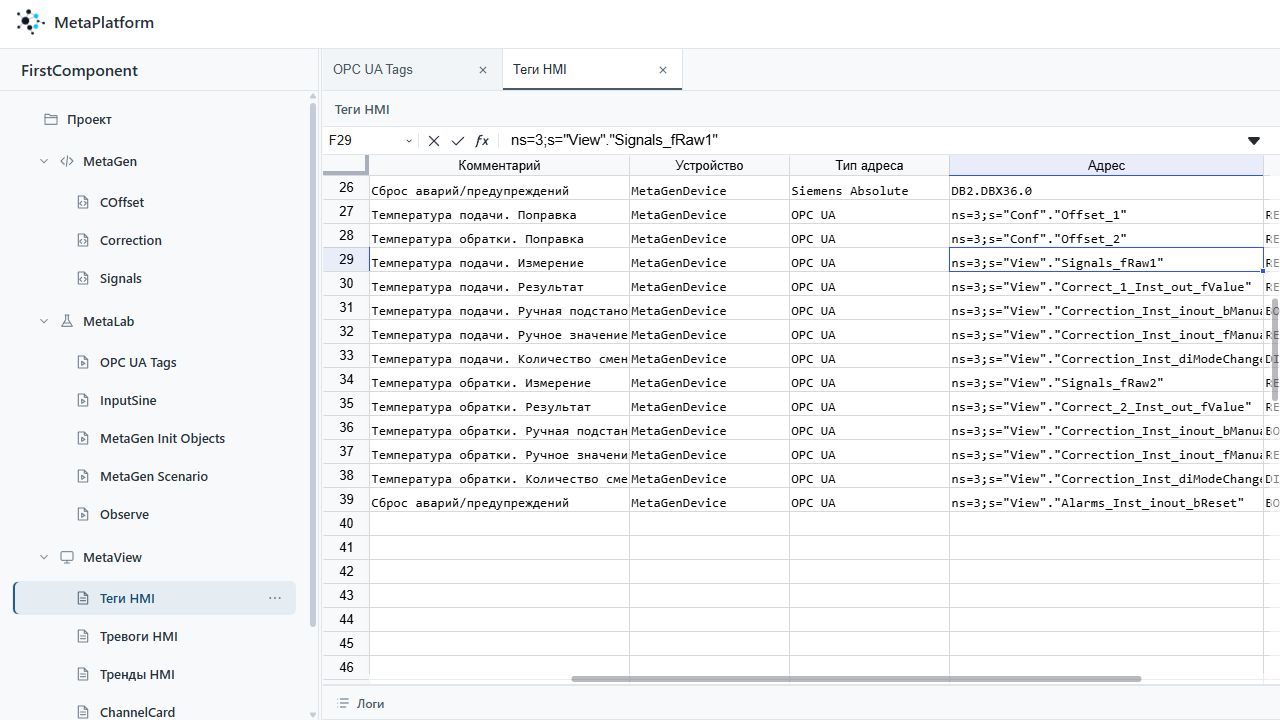
Task: Click the Логи list icon
Action: [x=343, y=703]
